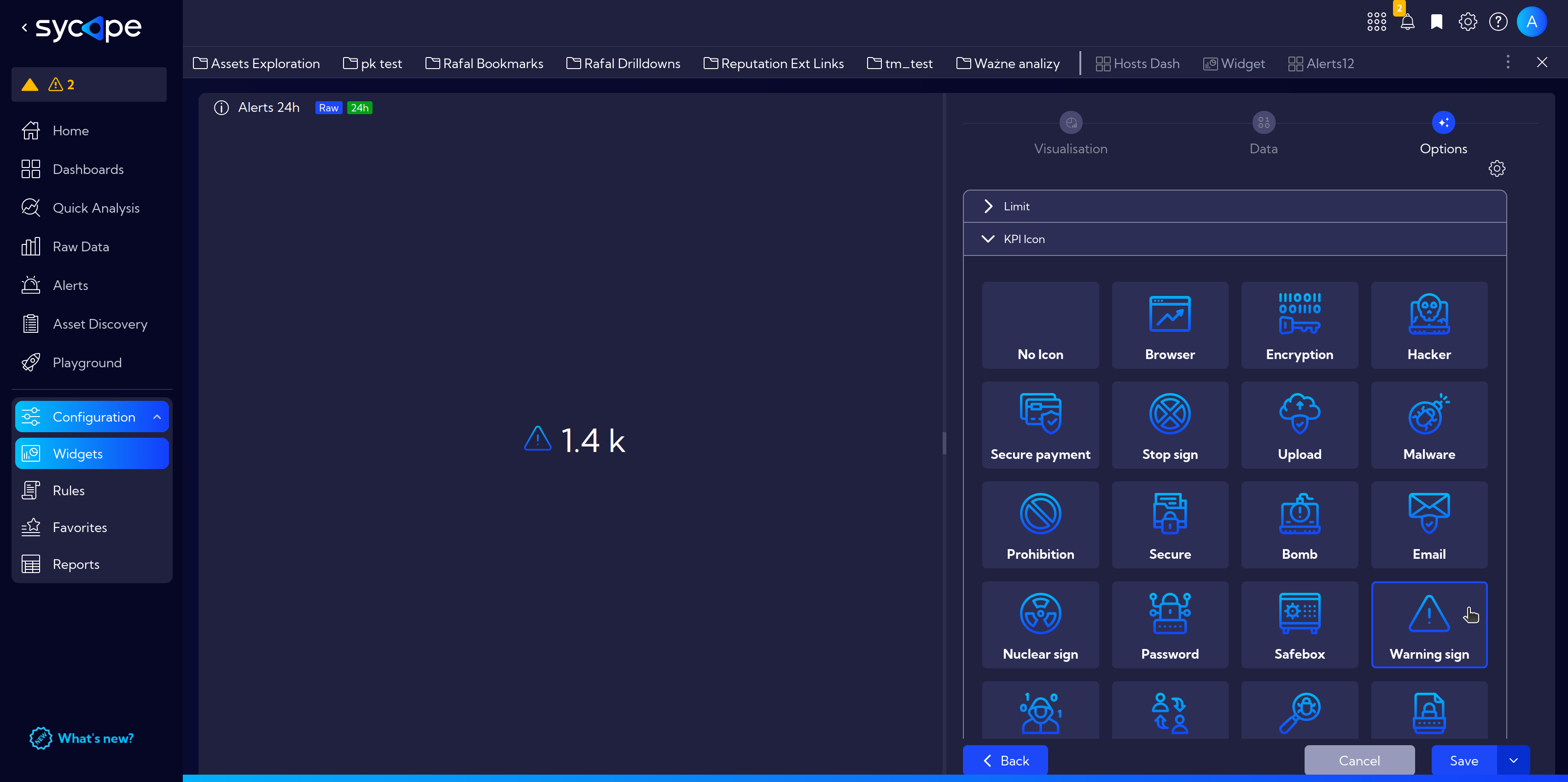Open Dashboards in the sidebar
This screenshot has width=1568, height=782.
[x=88, y=169]
